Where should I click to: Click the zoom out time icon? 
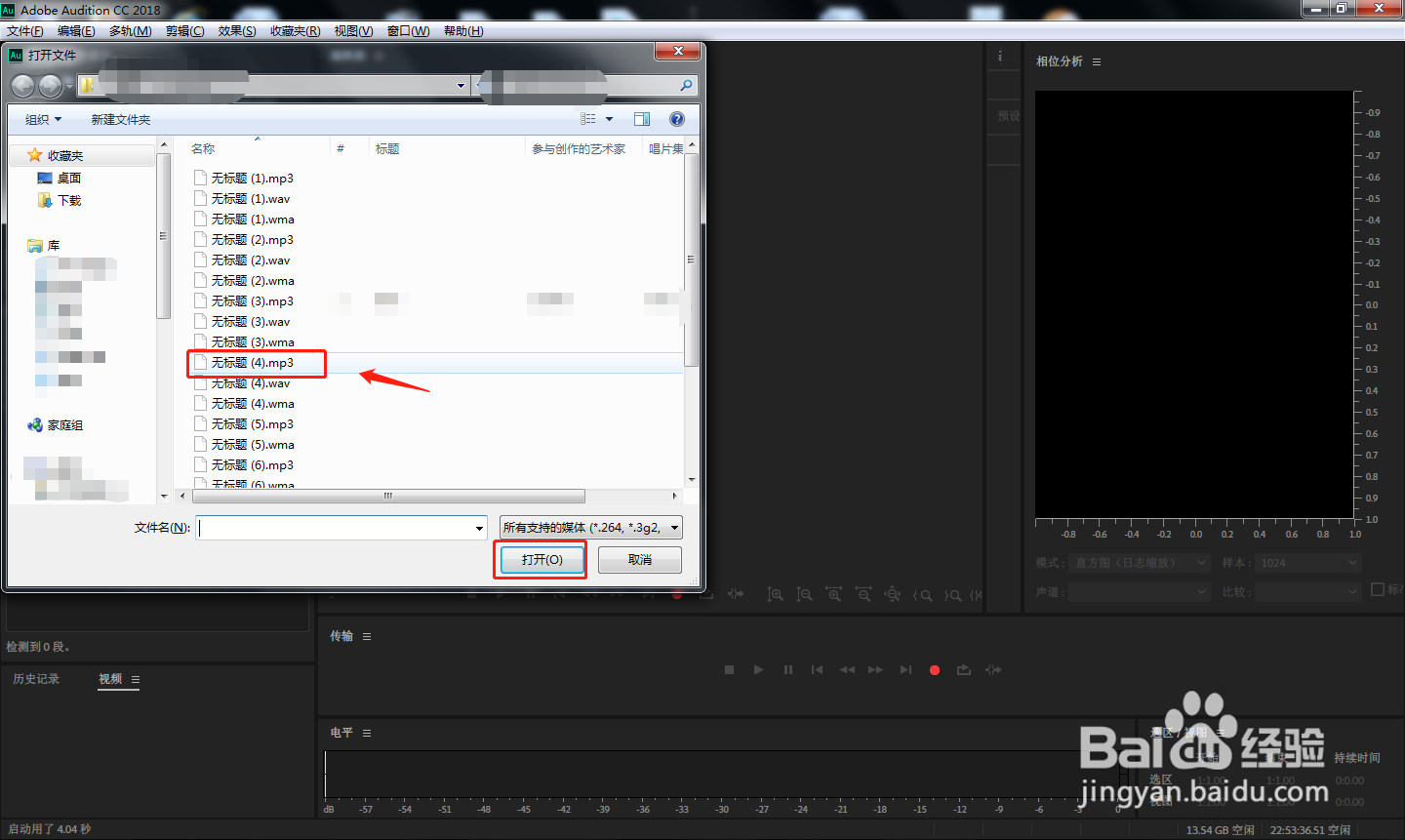tap(863, 594)
